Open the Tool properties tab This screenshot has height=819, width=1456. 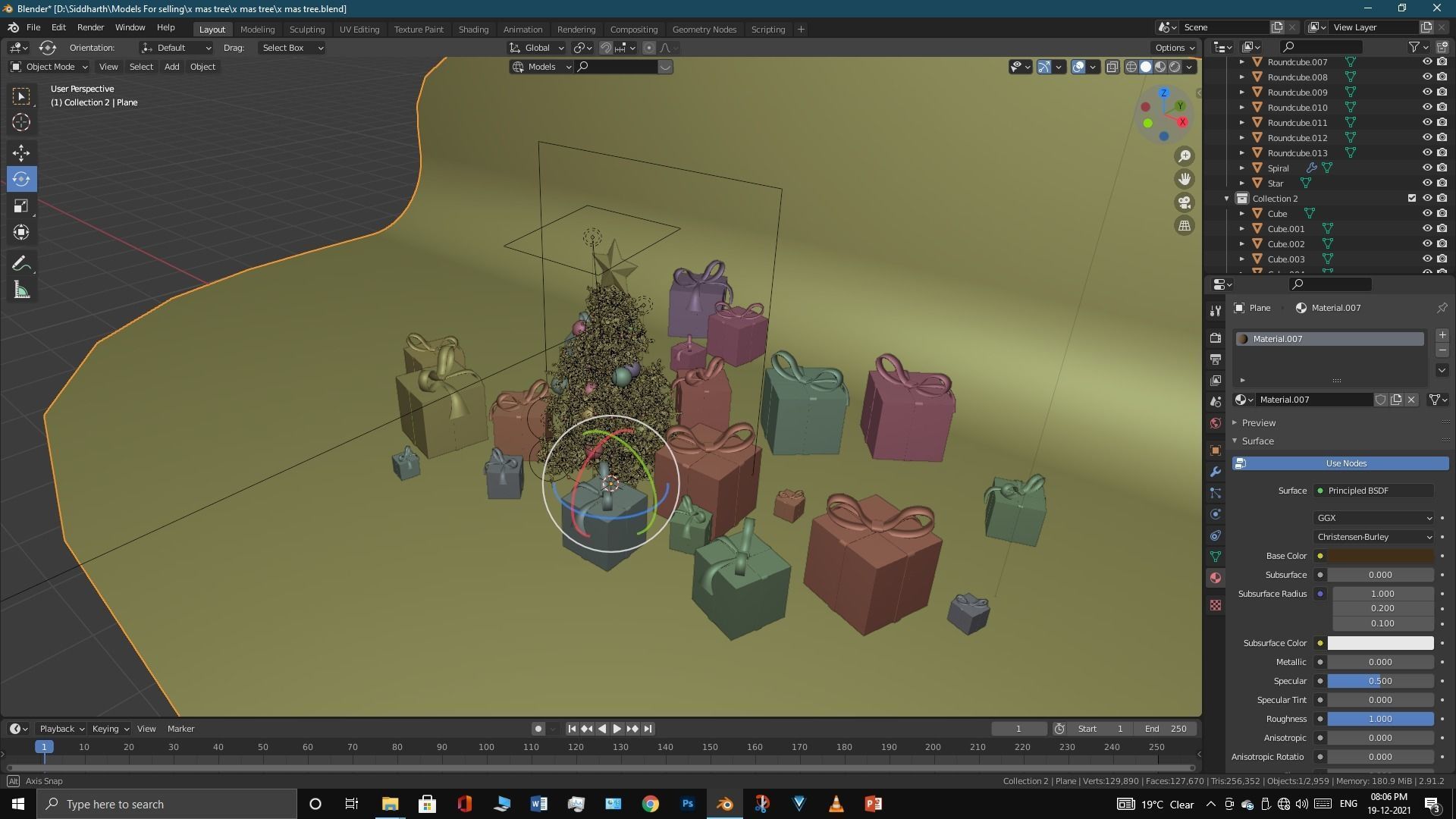1216,311
